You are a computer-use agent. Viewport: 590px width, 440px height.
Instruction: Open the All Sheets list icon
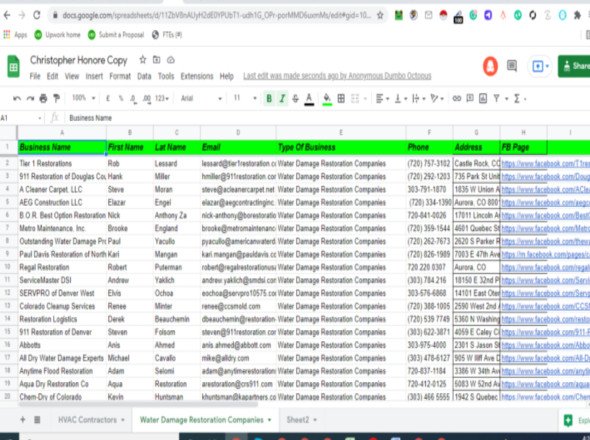coord(37,419)
